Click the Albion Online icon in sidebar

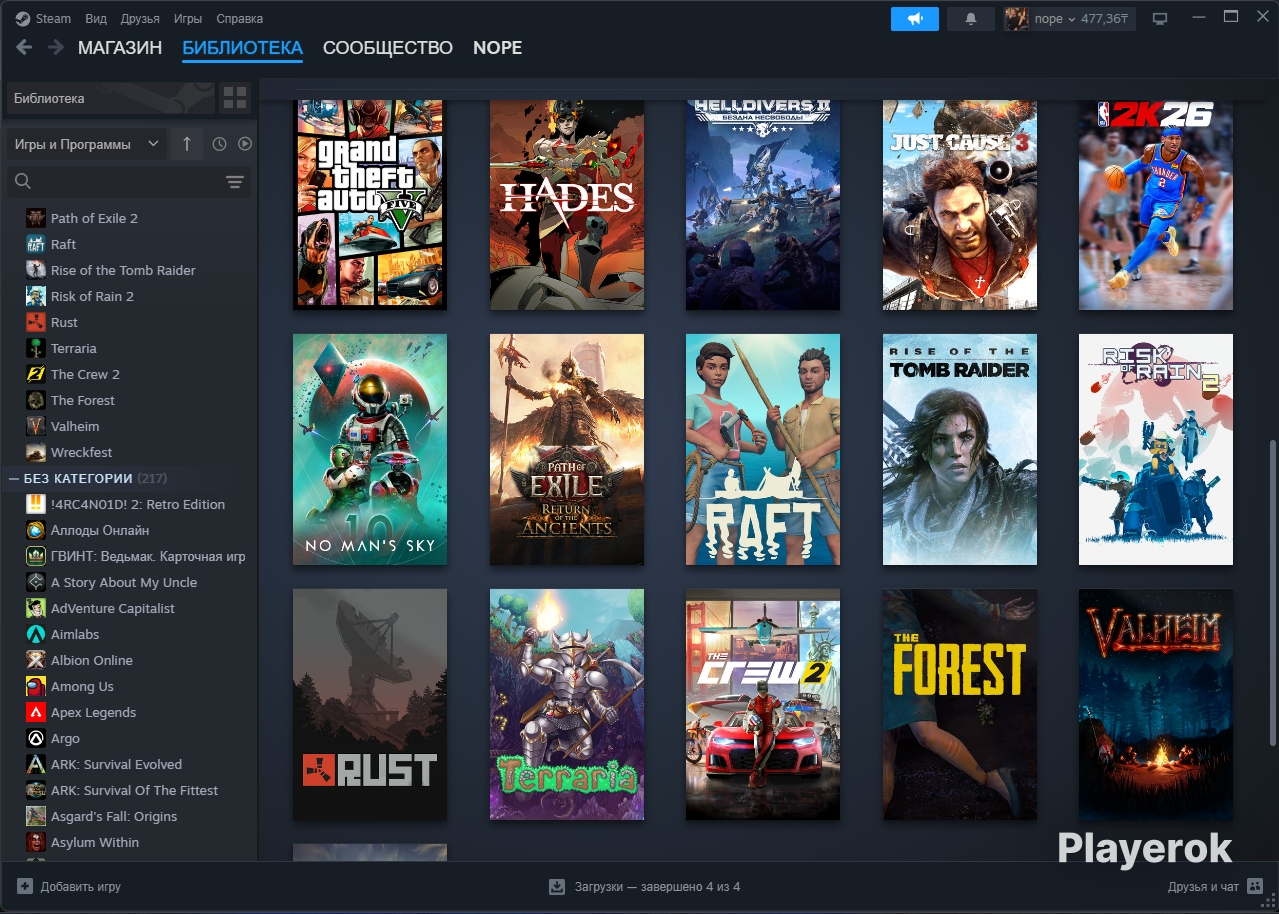coord(36,660)
